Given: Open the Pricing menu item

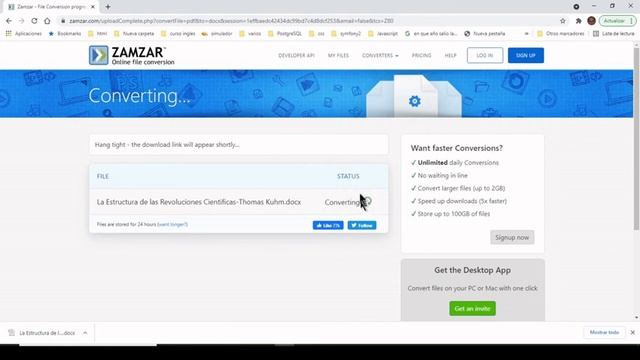Looking at the screenshot, I should click(x=422, y=56).
